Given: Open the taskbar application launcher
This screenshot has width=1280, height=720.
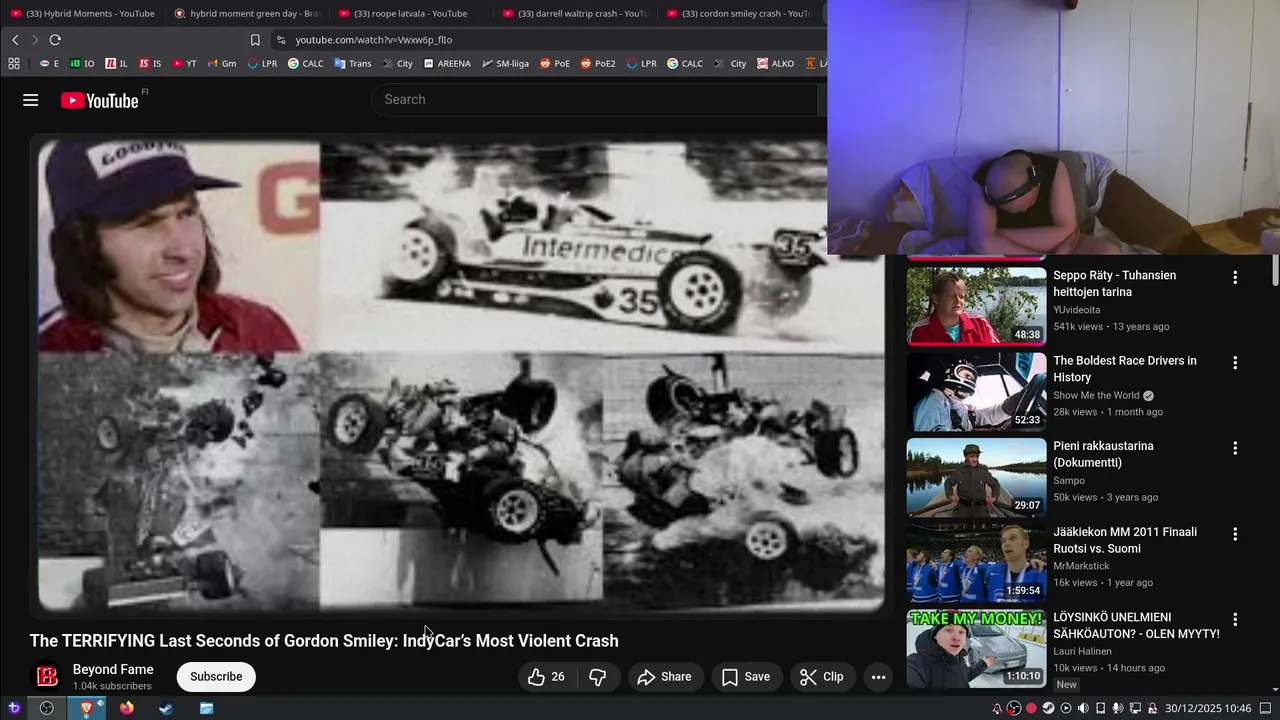Looking at the screenshot, I should coord(14,708).
